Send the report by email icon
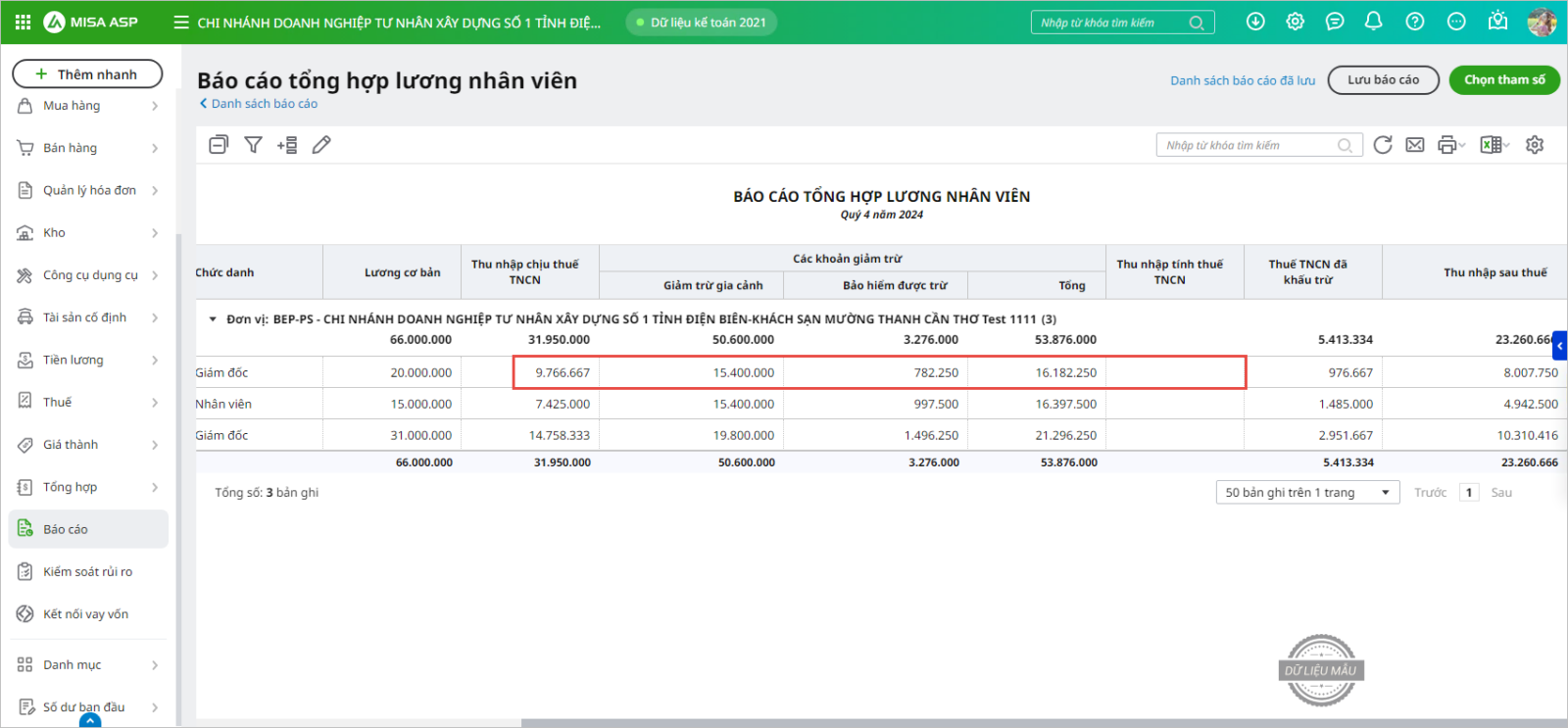Screen dimensions: 1568x728 1415,145
